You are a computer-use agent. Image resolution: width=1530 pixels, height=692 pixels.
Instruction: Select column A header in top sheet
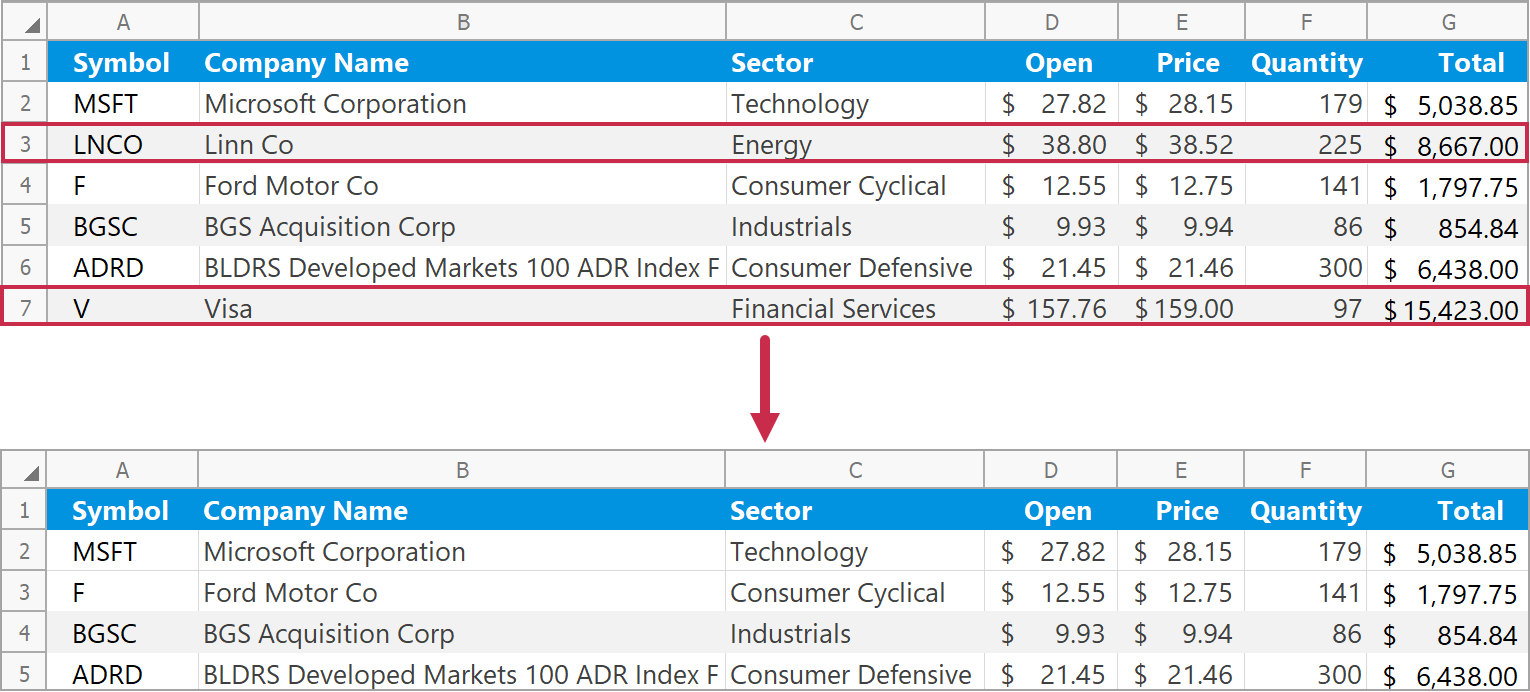[123, 22]
